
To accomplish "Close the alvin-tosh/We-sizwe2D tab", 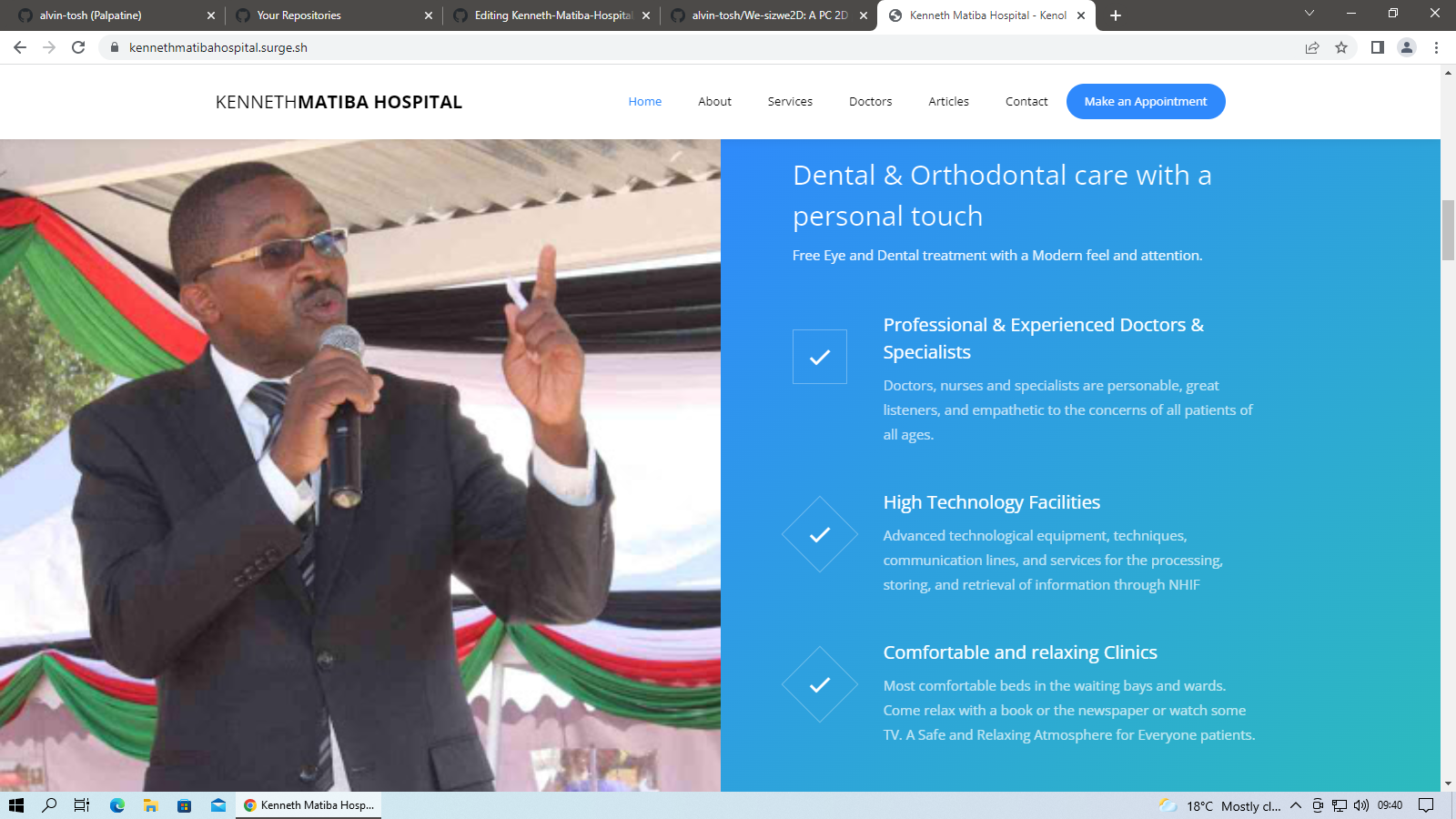I will 864,15.
